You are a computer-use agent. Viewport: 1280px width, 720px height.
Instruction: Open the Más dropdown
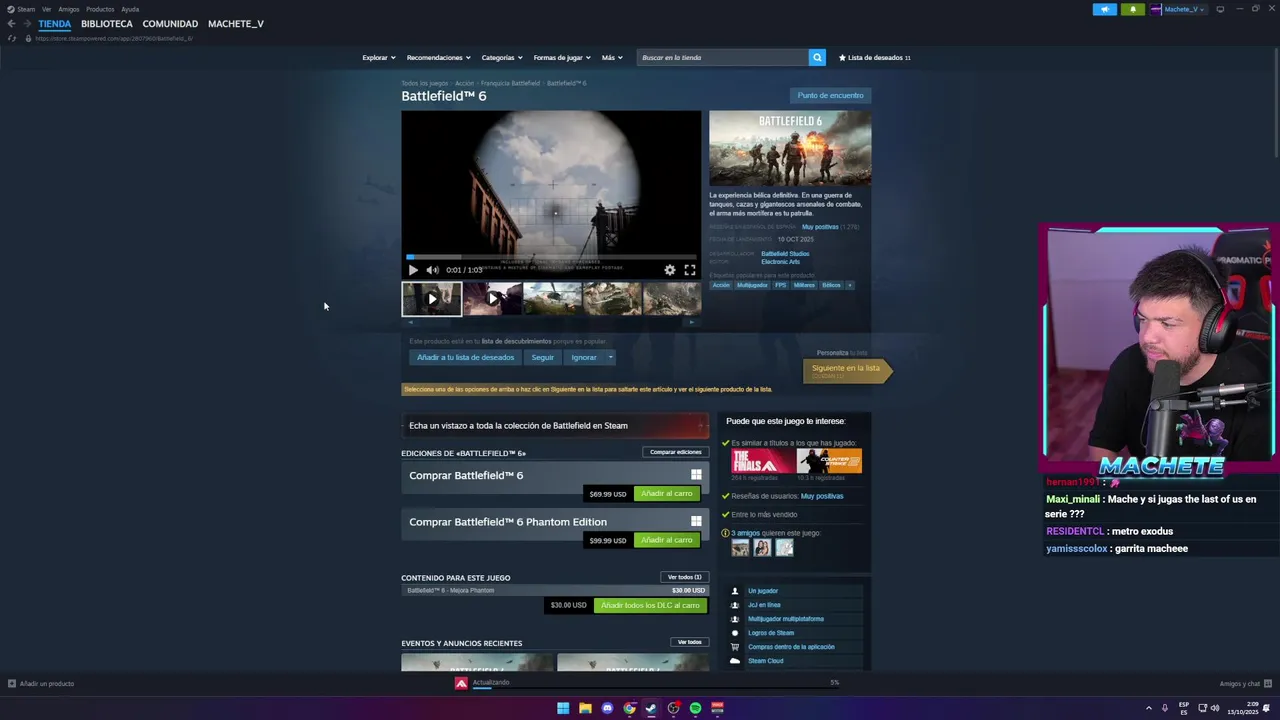pos(612,57)
